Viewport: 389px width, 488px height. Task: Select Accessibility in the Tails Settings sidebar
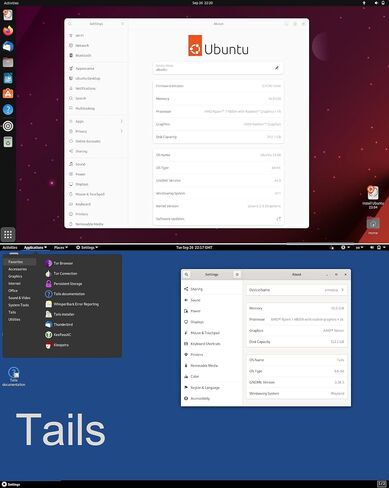pos(212,398)
